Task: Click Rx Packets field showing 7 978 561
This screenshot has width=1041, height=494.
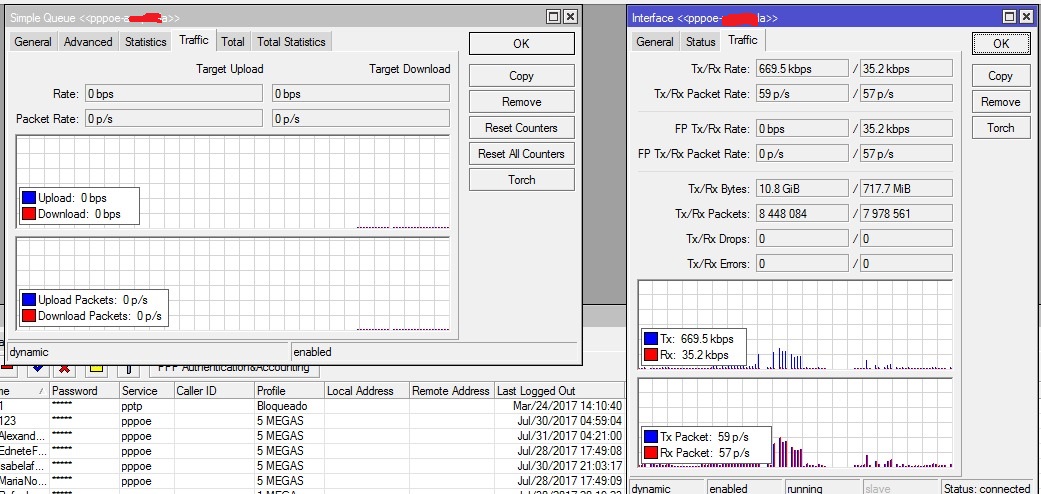Action: click(x=906, y=214)
